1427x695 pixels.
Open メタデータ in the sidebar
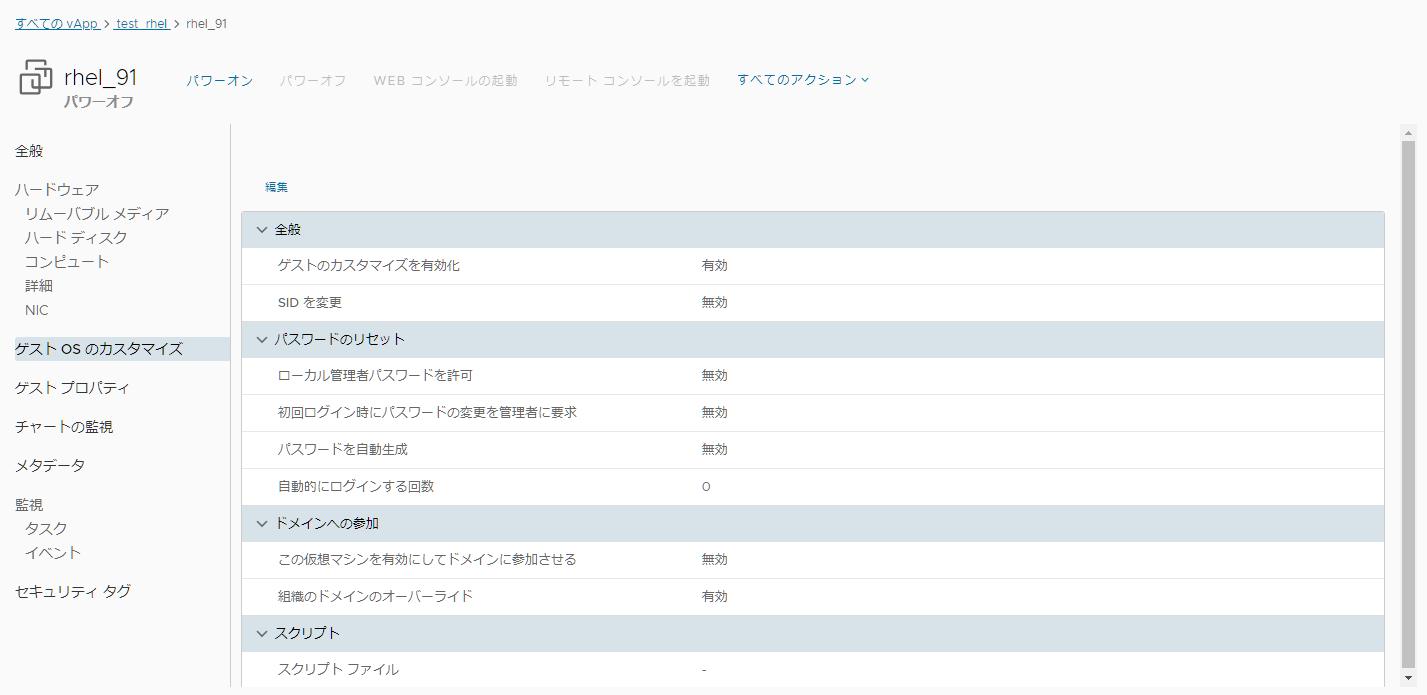[50, 465]
